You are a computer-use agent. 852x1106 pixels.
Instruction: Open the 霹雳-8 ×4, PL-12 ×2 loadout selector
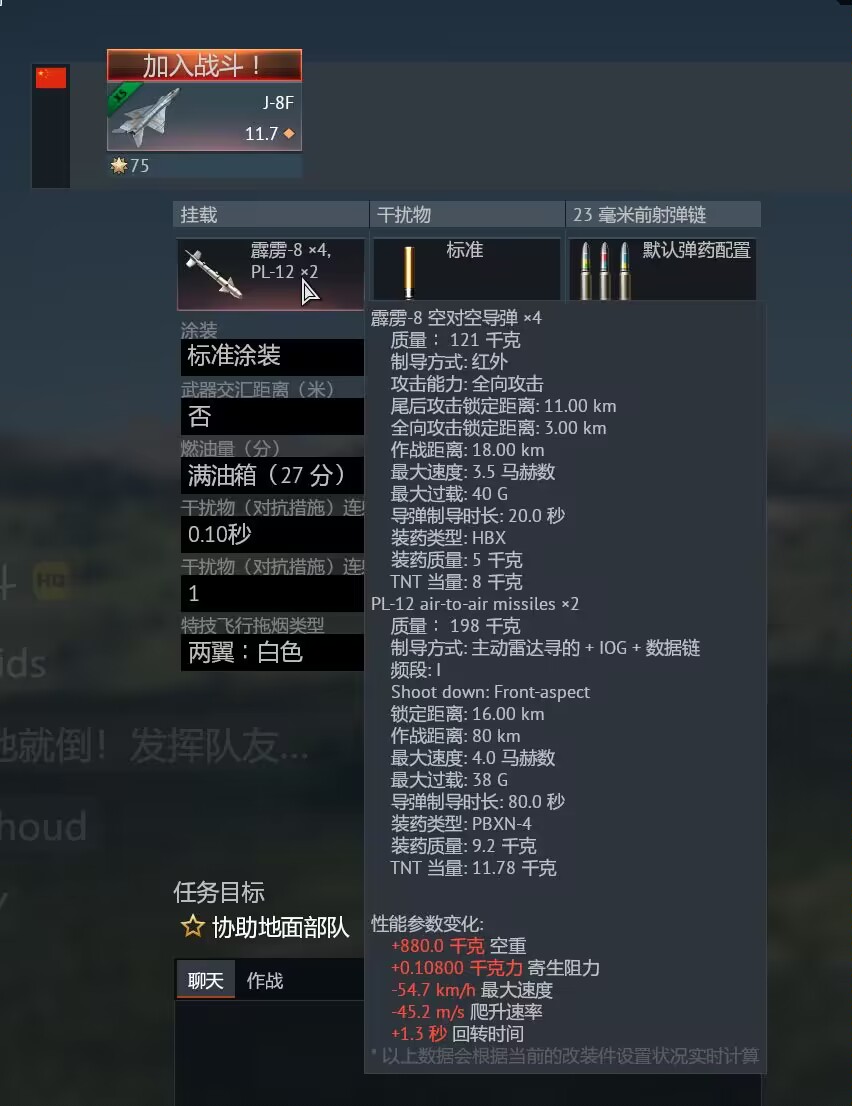coord(271,274)
